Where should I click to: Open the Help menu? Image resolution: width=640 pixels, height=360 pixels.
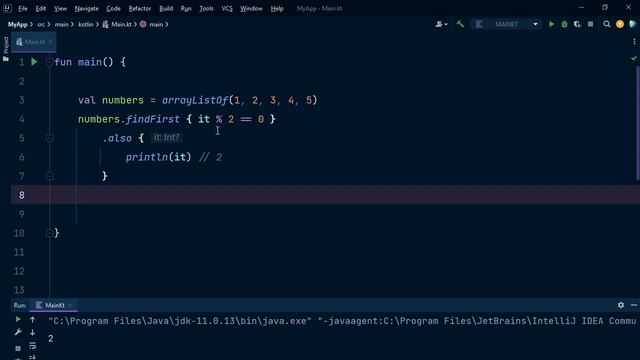[x=277, y=8]
